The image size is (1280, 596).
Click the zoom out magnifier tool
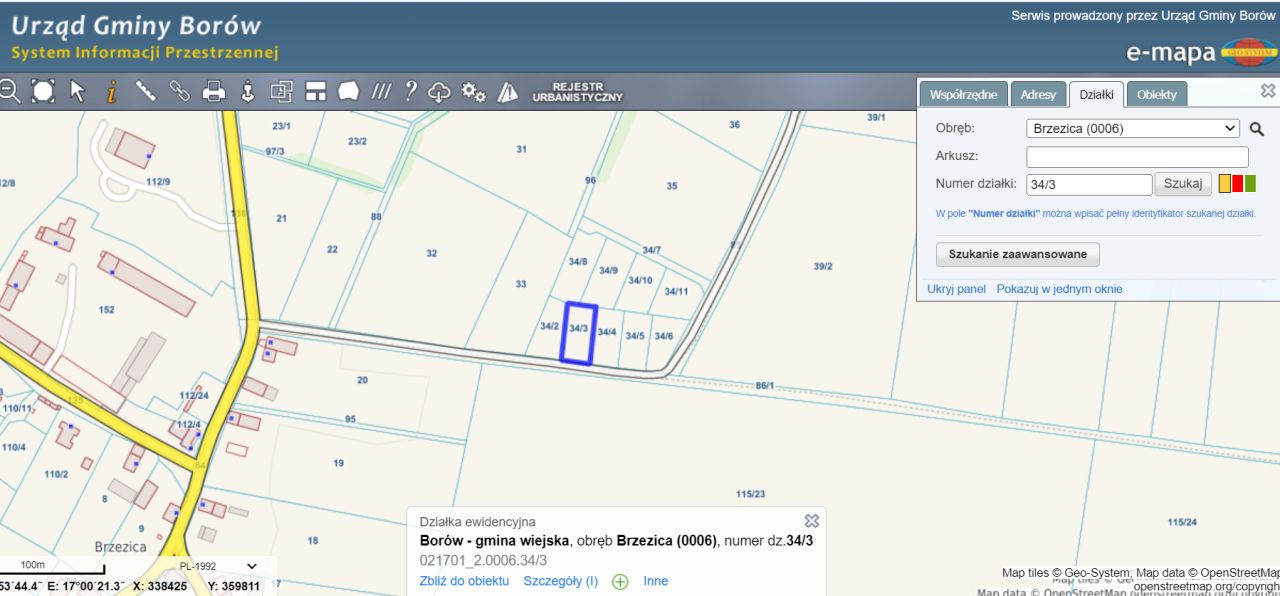point(8,91)
